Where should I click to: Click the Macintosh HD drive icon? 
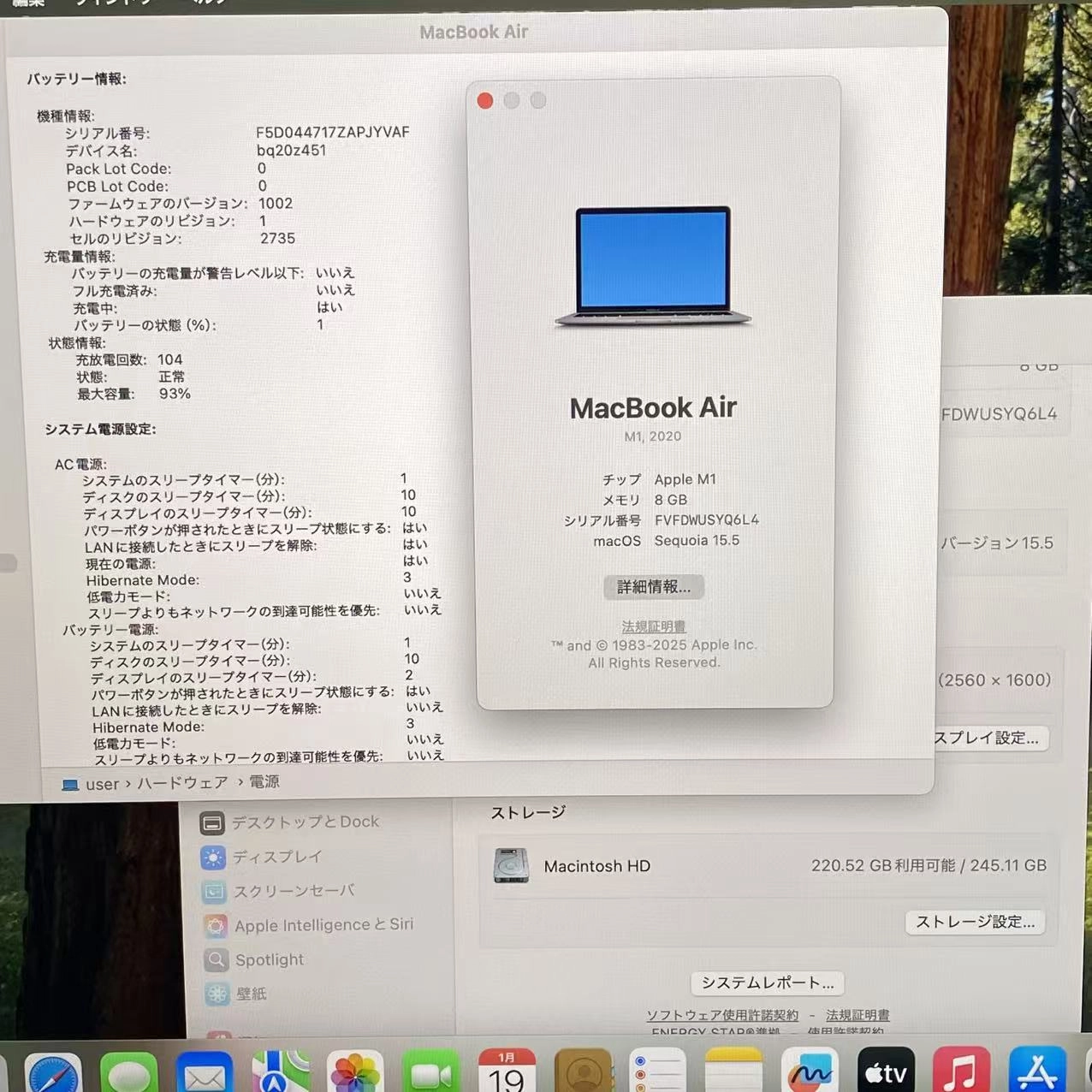[x=511, y=866]
